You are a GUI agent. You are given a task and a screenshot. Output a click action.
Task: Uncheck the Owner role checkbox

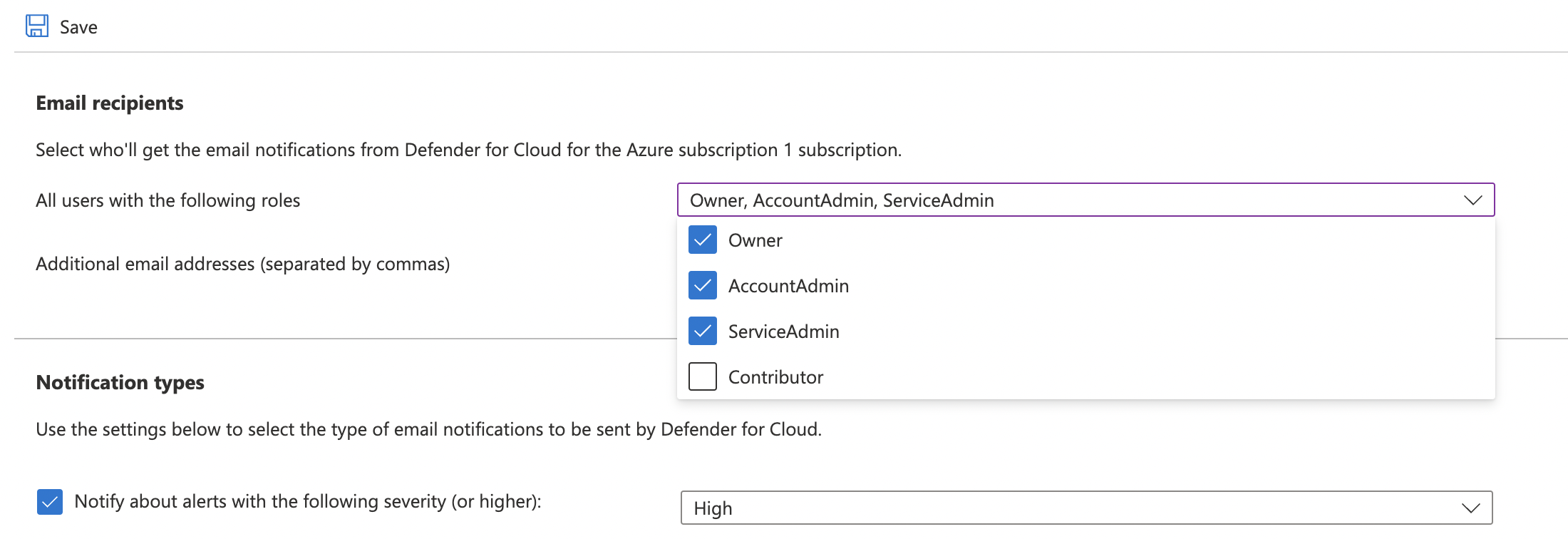(x=703, y=240)
